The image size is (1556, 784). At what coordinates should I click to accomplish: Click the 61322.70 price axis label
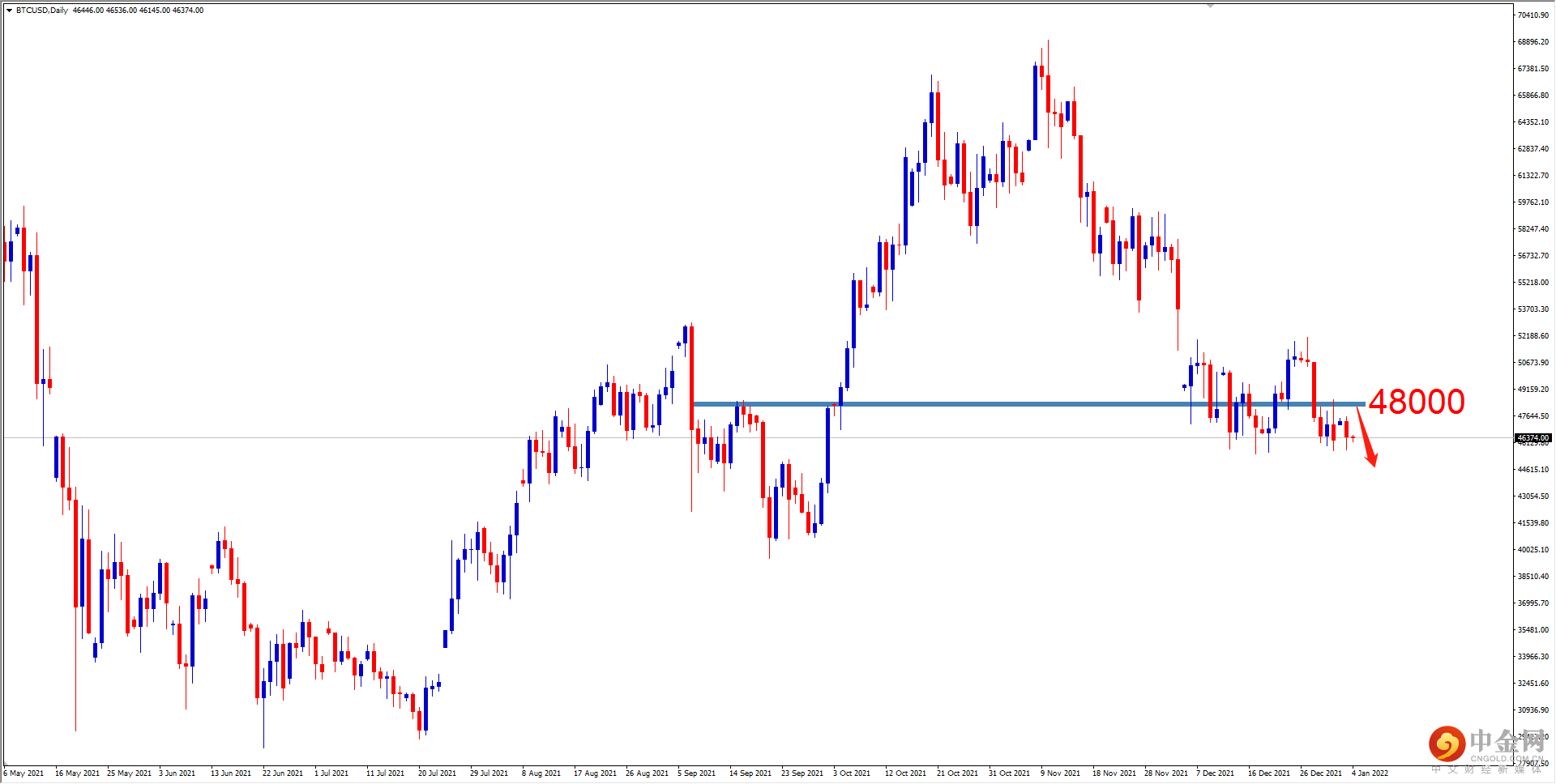[1533, 176]
